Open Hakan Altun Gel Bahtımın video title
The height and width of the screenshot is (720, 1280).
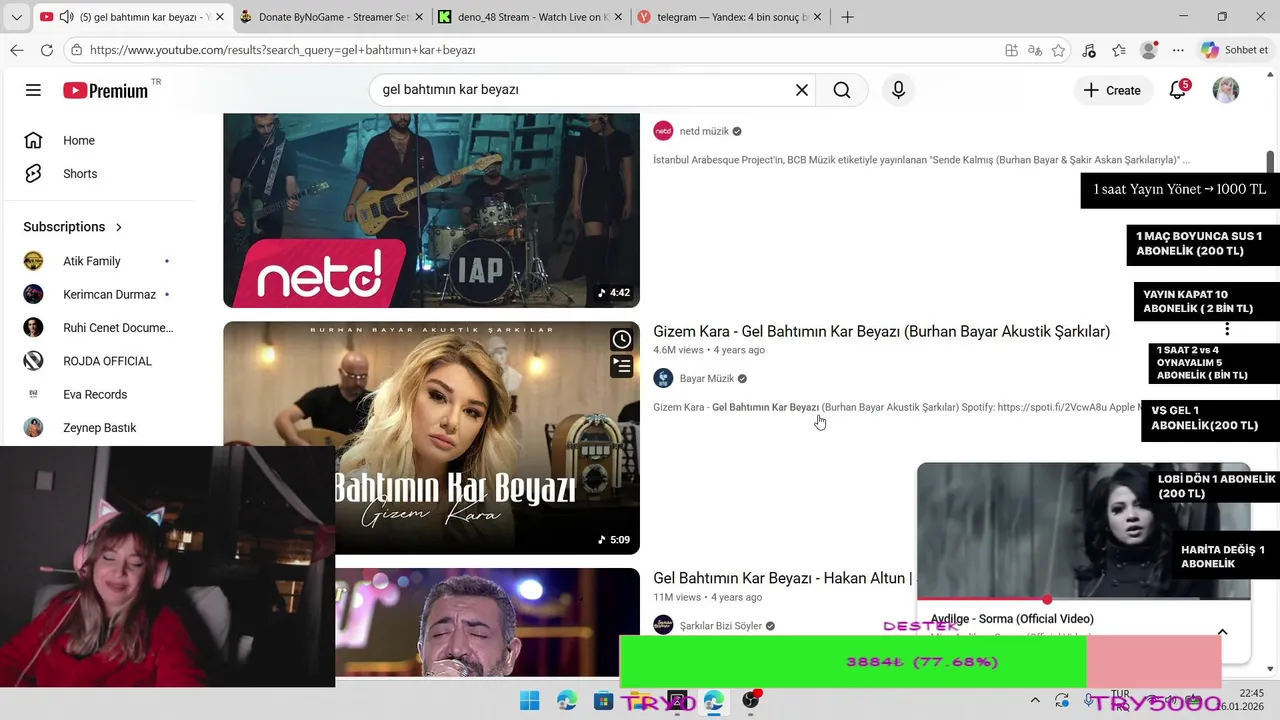(x=783, y=578)
